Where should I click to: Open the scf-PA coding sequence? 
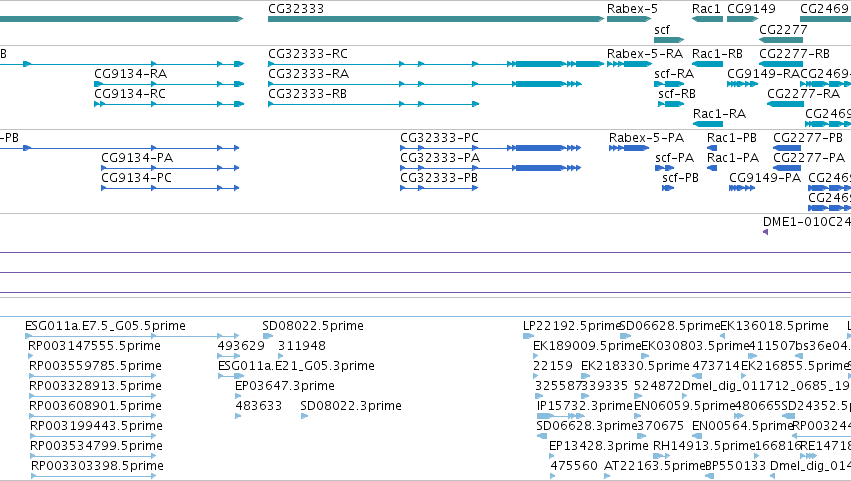(674, 158)
